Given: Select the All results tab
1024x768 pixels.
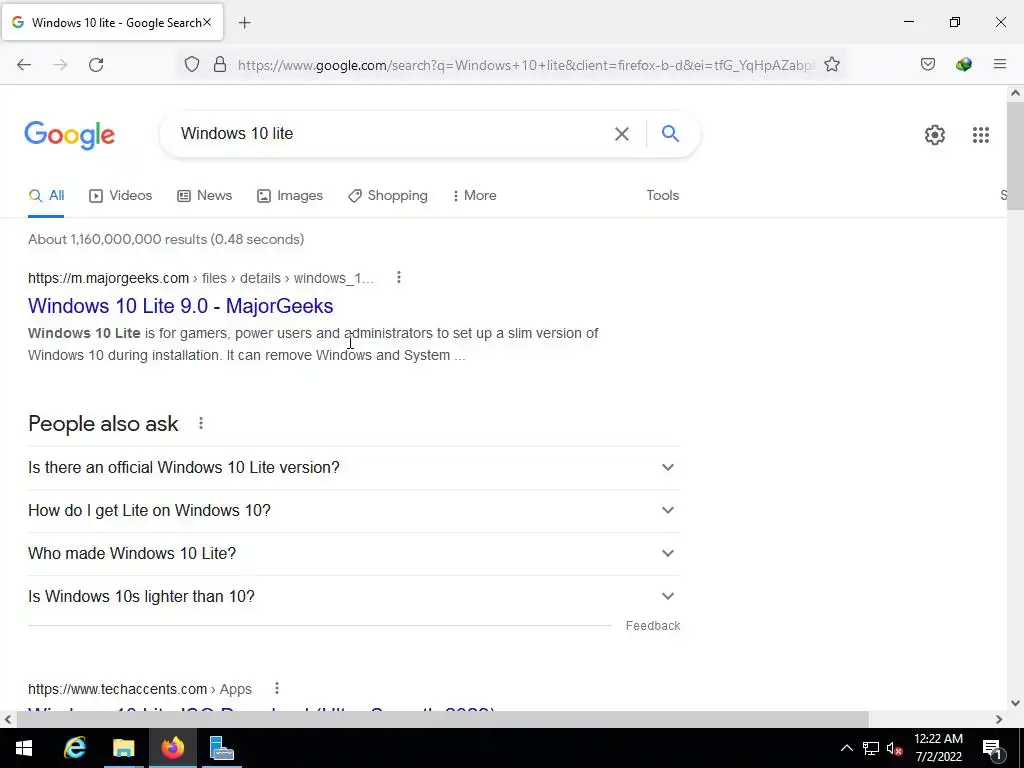Looking at the screenshot, I should (46, 195).
